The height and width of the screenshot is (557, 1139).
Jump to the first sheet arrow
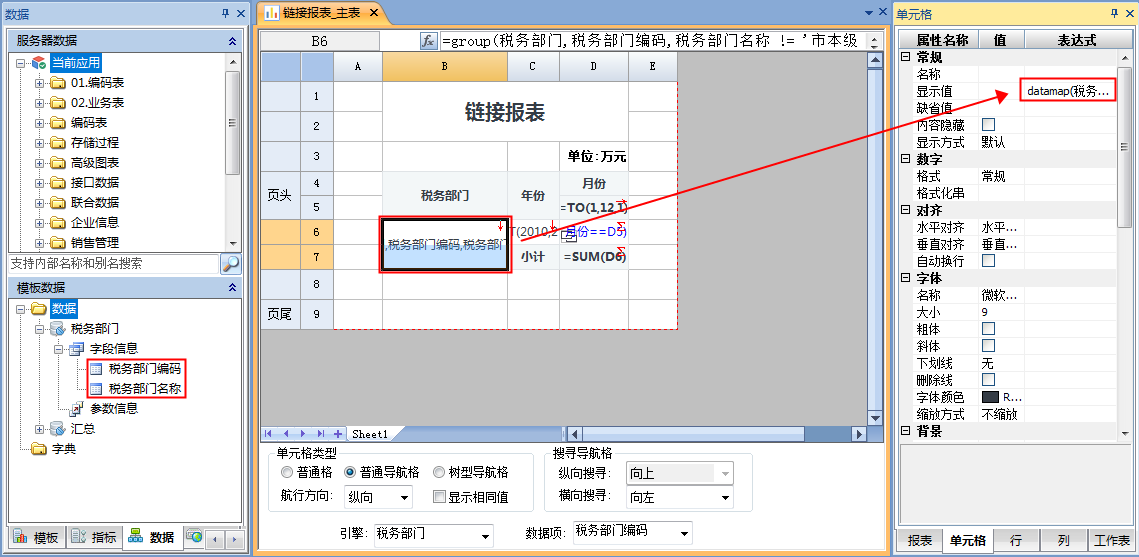[x=268, y=434]
